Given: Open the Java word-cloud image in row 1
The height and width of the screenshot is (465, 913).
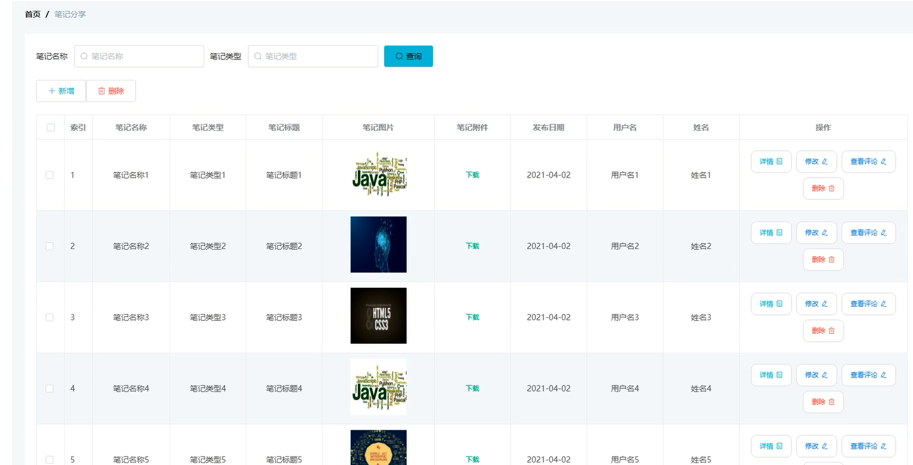Looking at the screenshot, I should point(378,173).
